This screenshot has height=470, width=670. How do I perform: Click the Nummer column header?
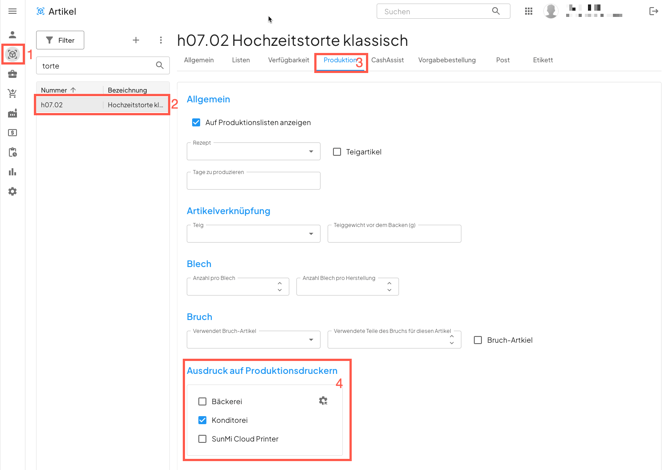[x=54, y=90]
